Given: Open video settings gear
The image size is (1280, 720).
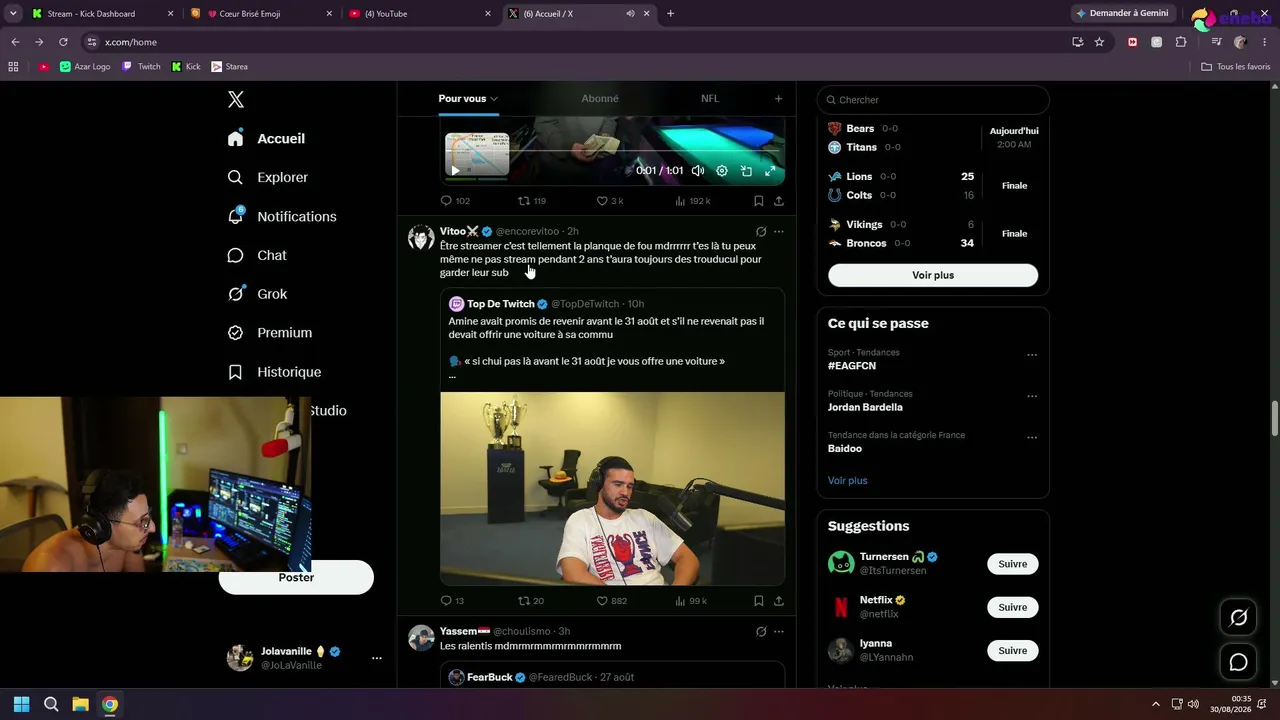Looking at the screenshot, I should click(x=722, y=171).
